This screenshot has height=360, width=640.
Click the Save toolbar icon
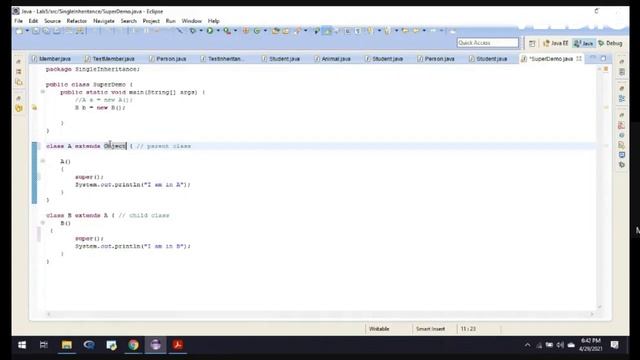(x=36, y=31)
